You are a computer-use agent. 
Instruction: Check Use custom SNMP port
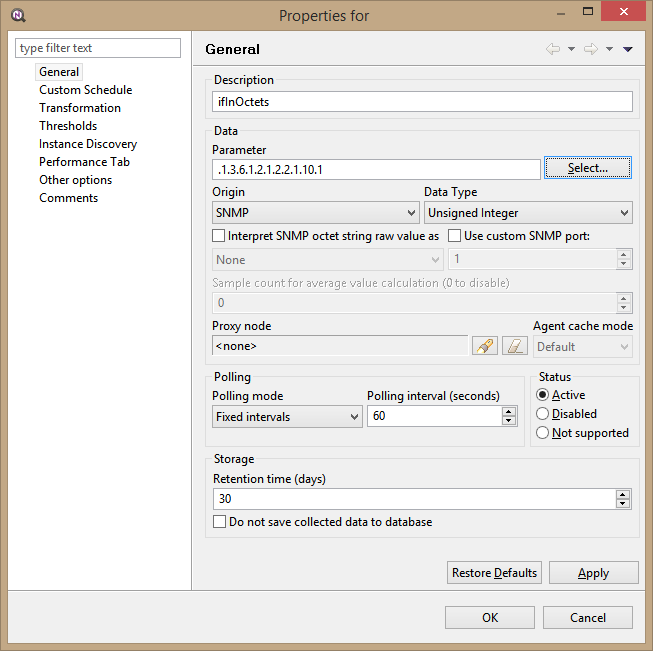click(454, 236)
